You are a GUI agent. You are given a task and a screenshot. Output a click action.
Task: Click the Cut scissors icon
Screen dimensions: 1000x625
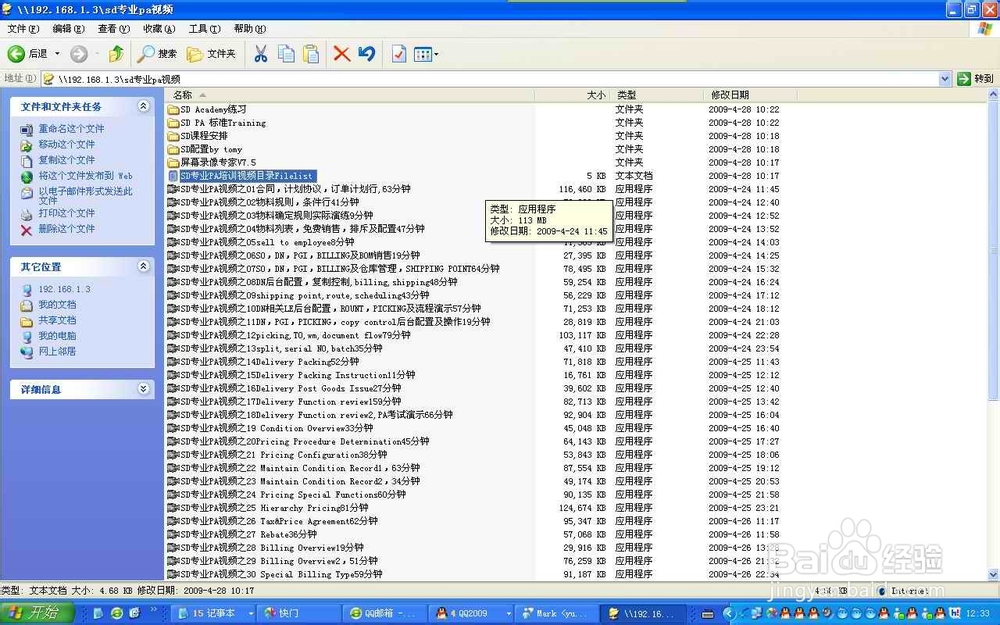260,54
